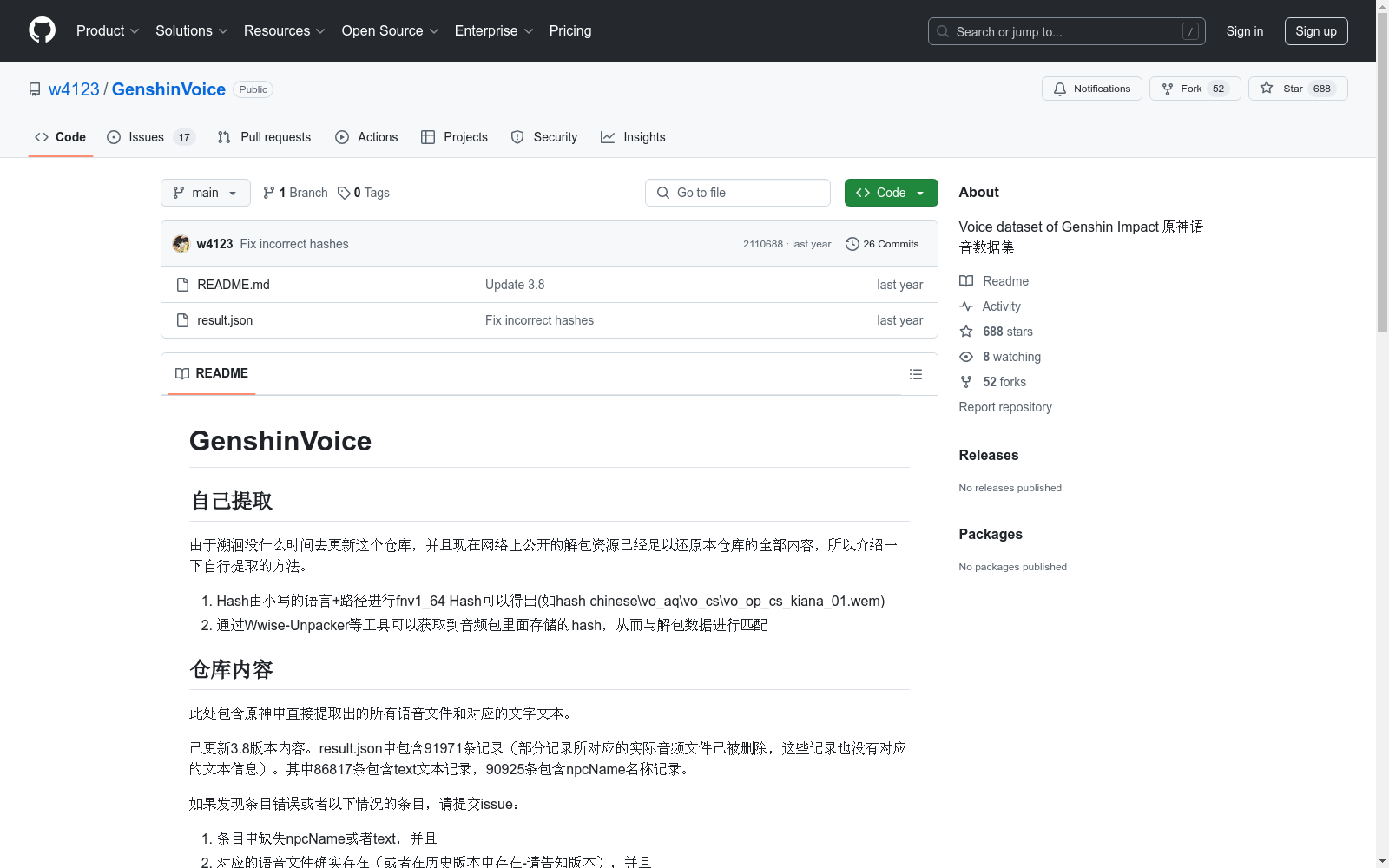Click the Packages heading link
The image size is (1389, 868).
(x=991, y=534)
